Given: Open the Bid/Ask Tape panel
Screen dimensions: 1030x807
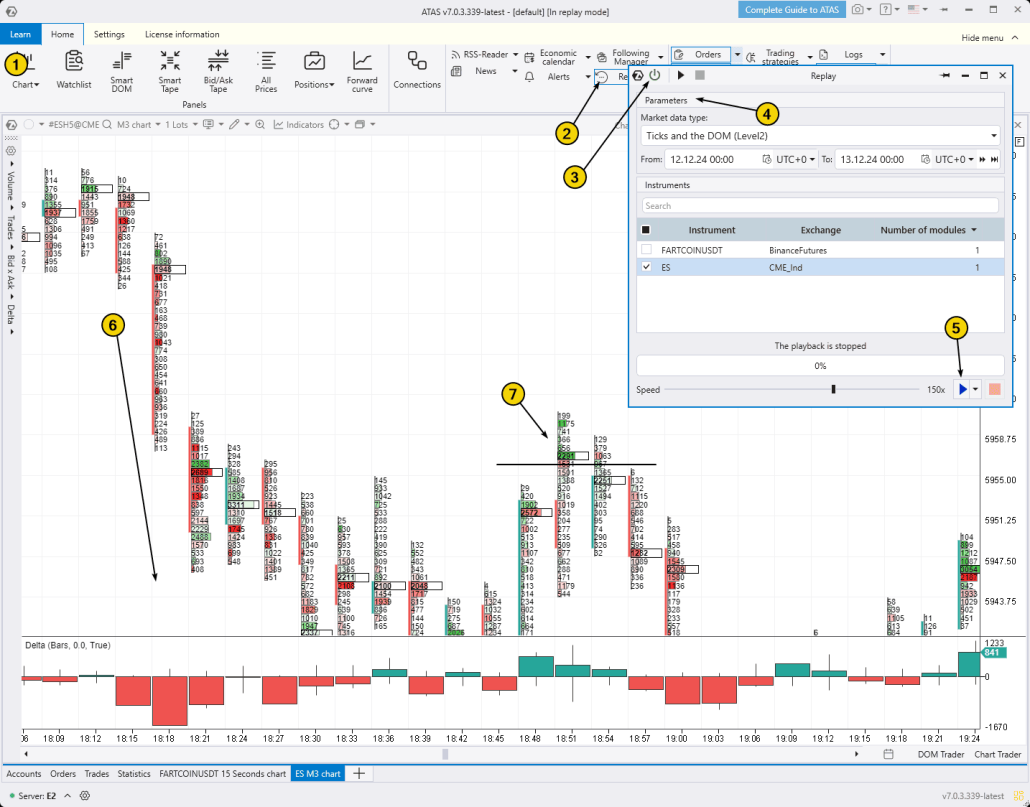Looking at the screenshot, I should [x=217, y=72].
